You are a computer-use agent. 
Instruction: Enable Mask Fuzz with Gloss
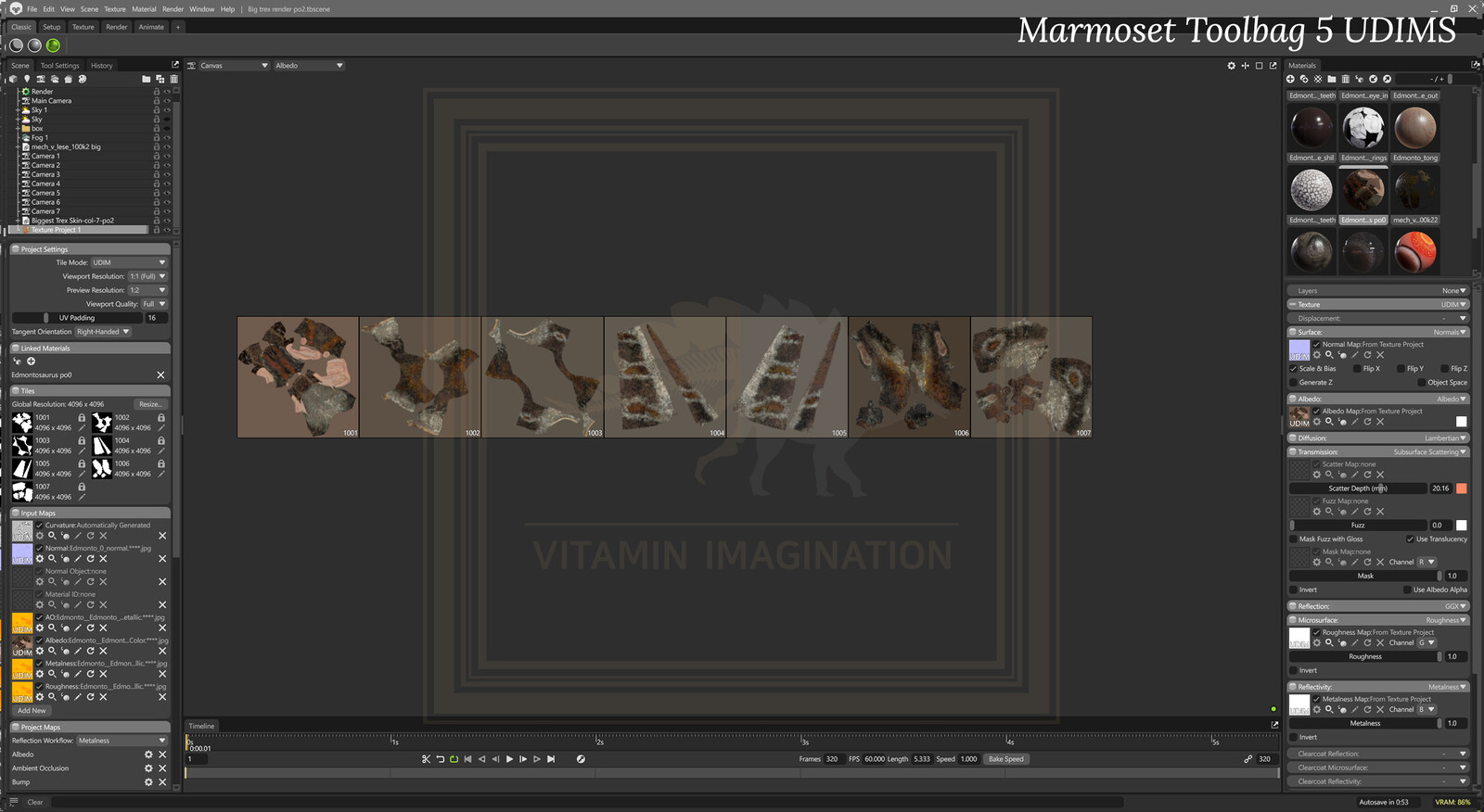[x=1293, y=539]
